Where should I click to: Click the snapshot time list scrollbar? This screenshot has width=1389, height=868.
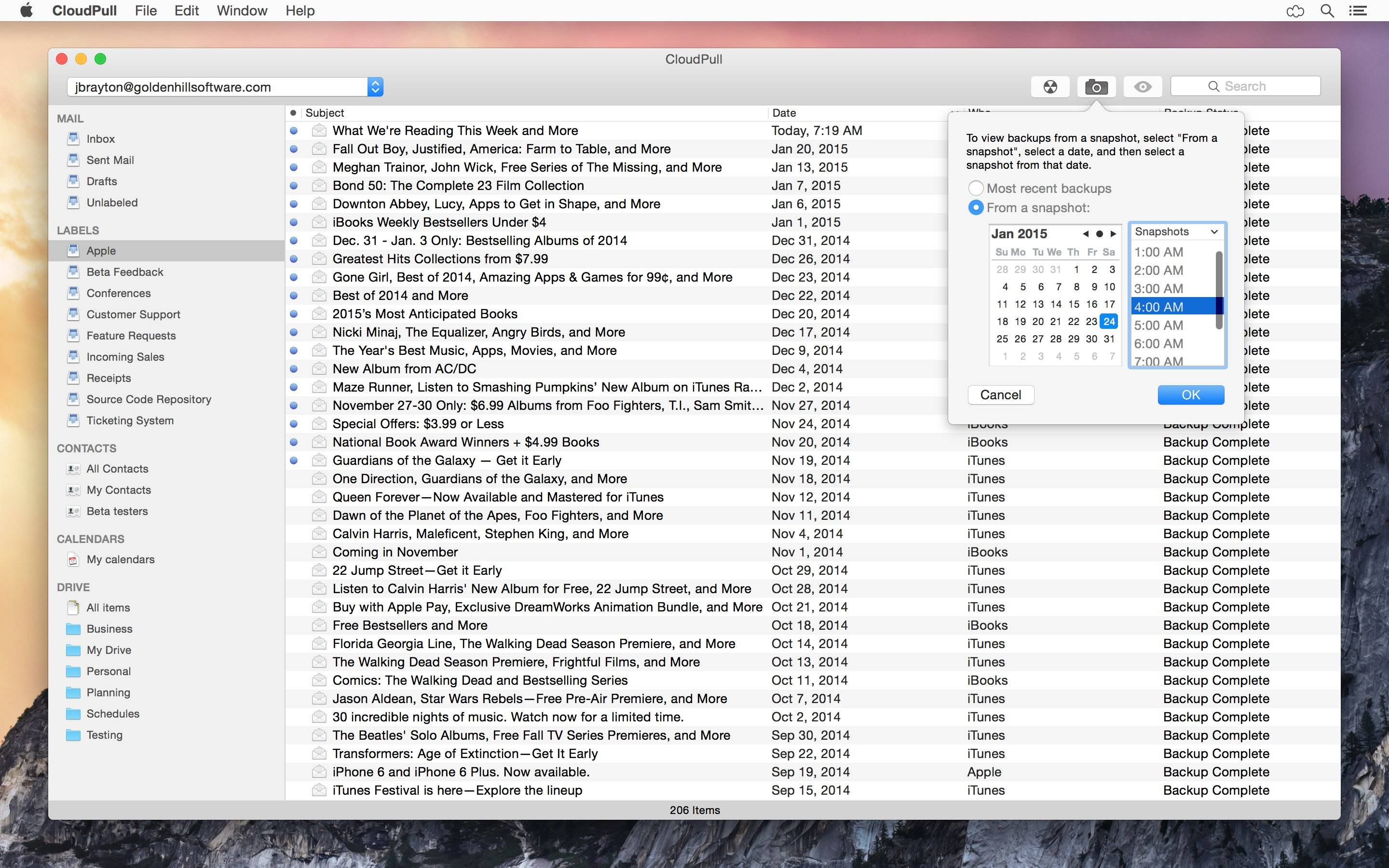(1219, 290)
